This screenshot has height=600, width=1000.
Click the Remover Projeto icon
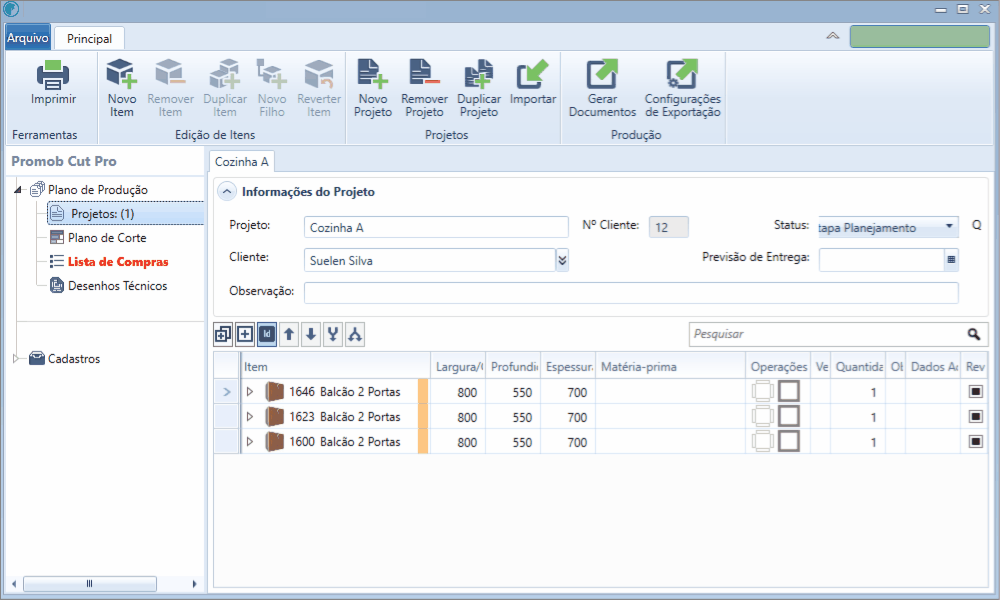click(x=424, y=75)
